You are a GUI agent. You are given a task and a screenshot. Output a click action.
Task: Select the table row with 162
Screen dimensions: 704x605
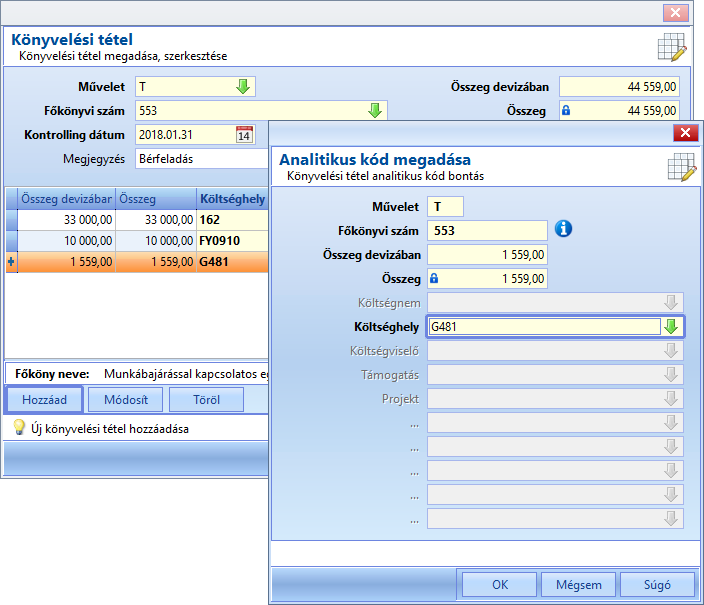click(x=137, y=220)
